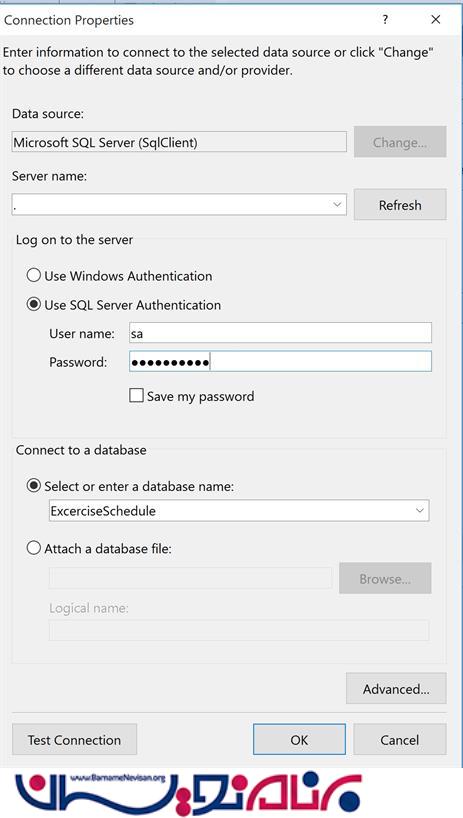The width and height of the screenshot is (463, 818).
Task: Select Use SQL Server Authentication
Action: tap(34, 305)
